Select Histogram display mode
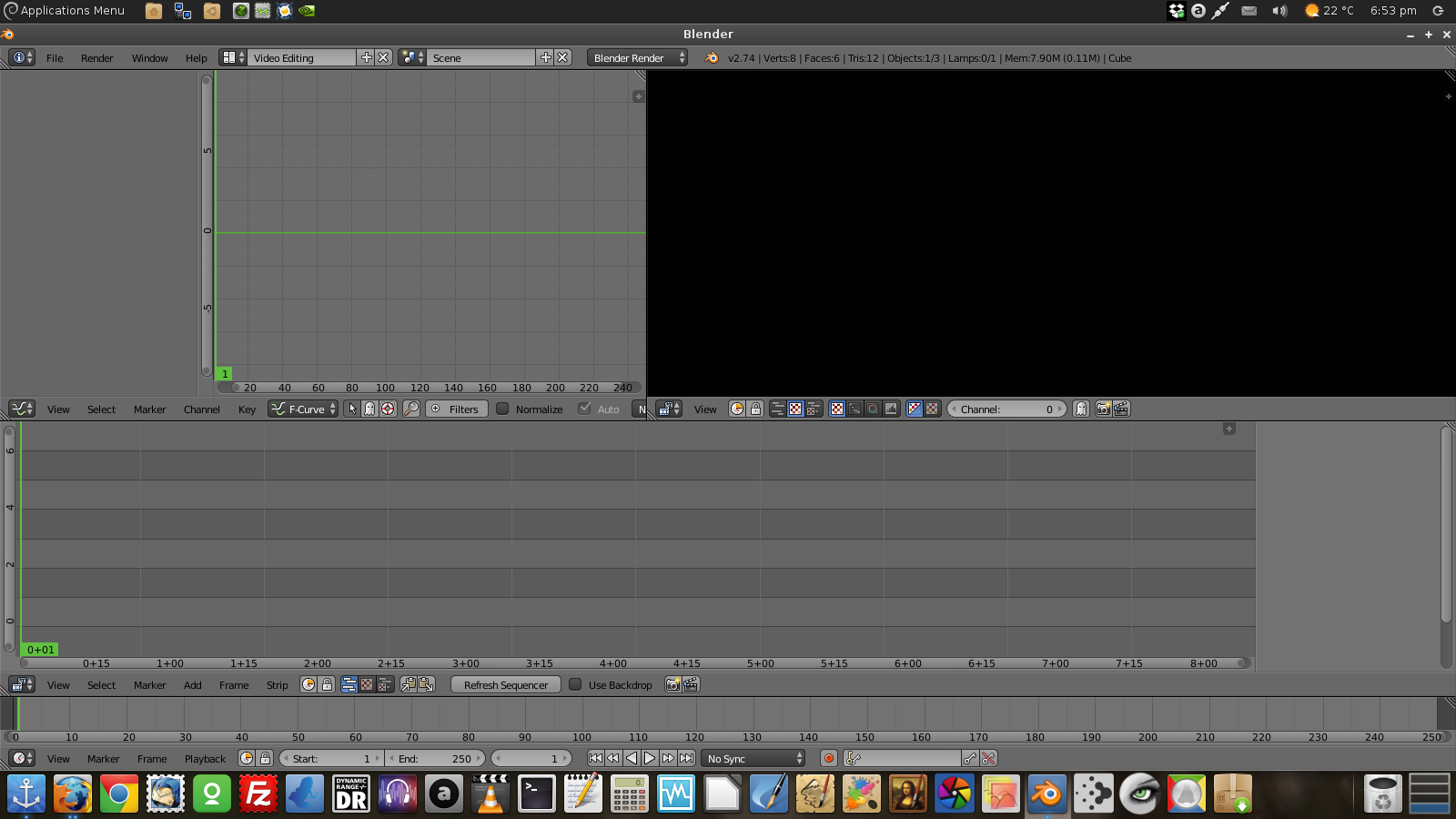 coord(891,409)
